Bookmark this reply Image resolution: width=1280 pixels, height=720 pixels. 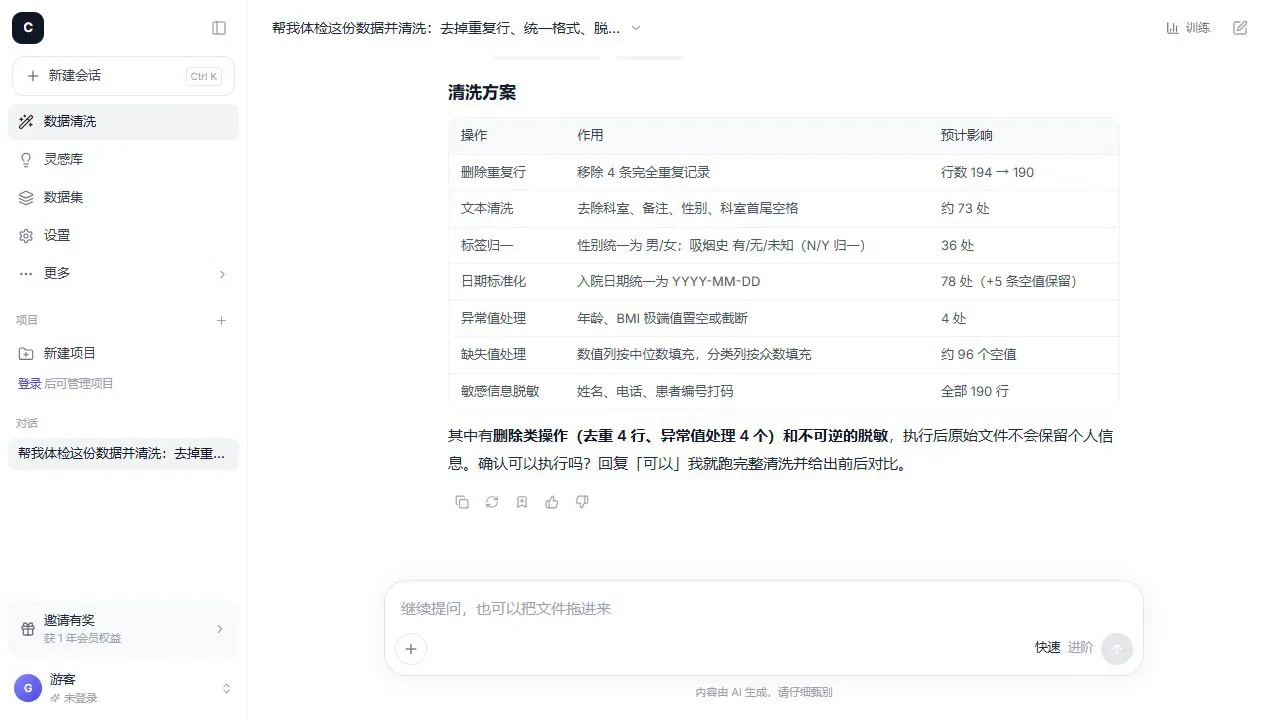522,502
